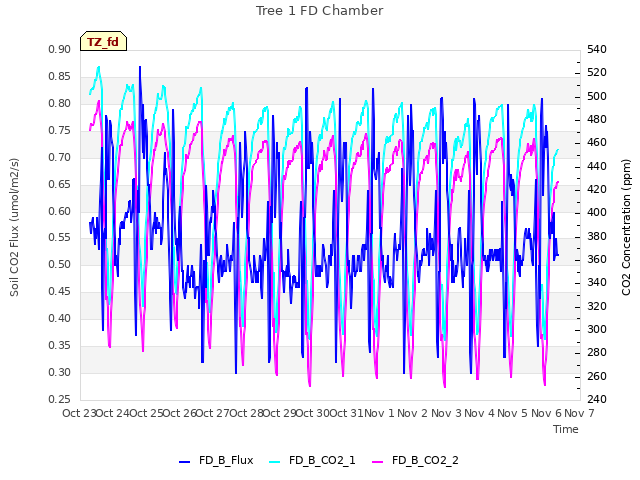Click the 'Oct 23' x-axis tick label

[x=79, y=413]
